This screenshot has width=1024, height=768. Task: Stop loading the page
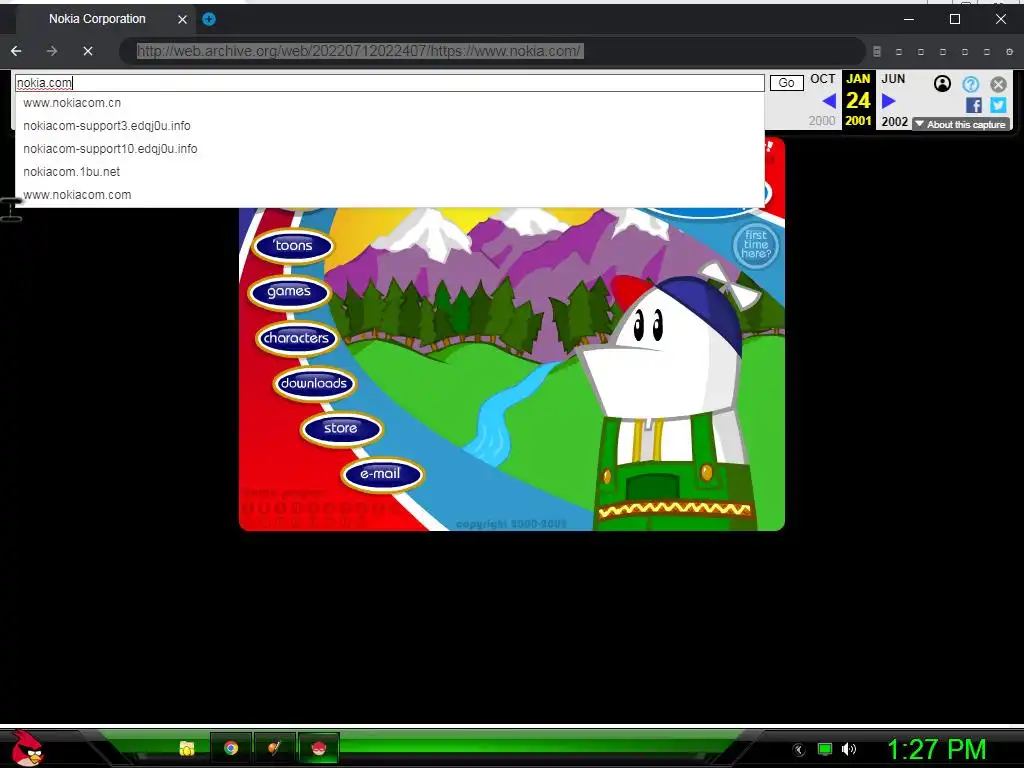tap(88, 51)
